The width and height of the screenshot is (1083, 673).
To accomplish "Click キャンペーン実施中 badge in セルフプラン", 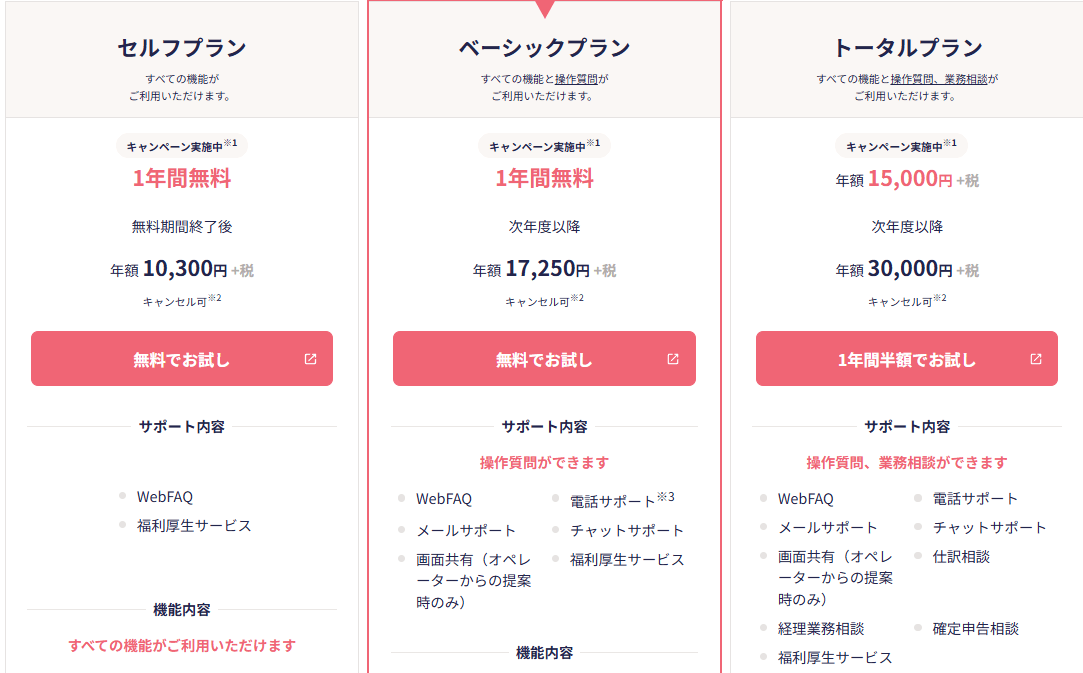I will click(181, 146).
